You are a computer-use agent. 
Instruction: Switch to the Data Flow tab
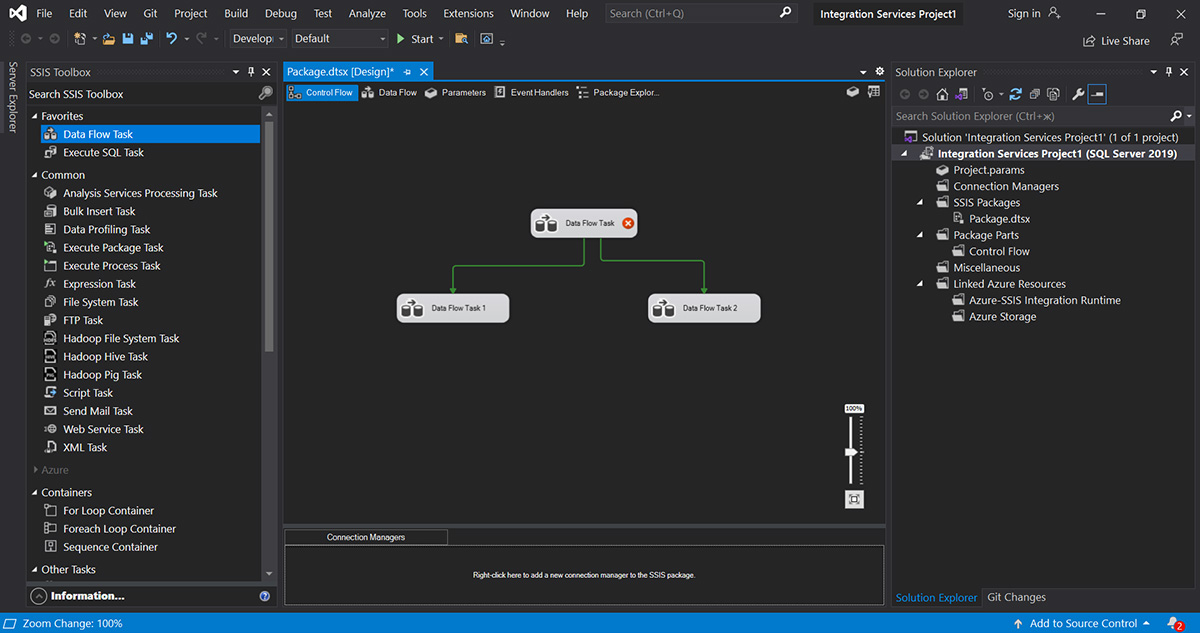tap(389, 92)
